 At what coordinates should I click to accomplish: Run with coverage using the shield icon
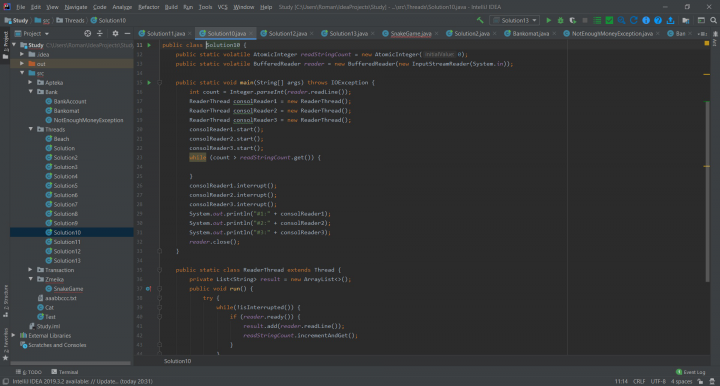coord(573,20)
